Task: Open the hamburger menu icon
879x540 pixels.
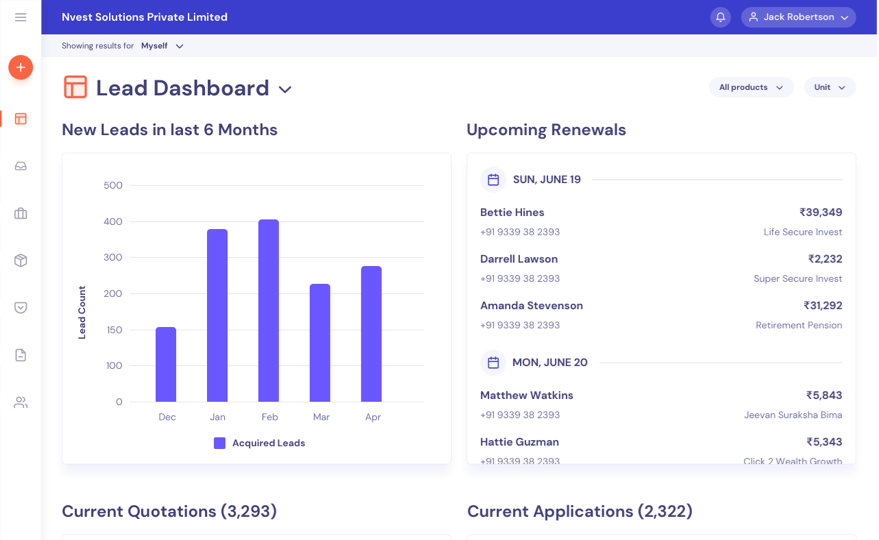Action: pos(20,17)
